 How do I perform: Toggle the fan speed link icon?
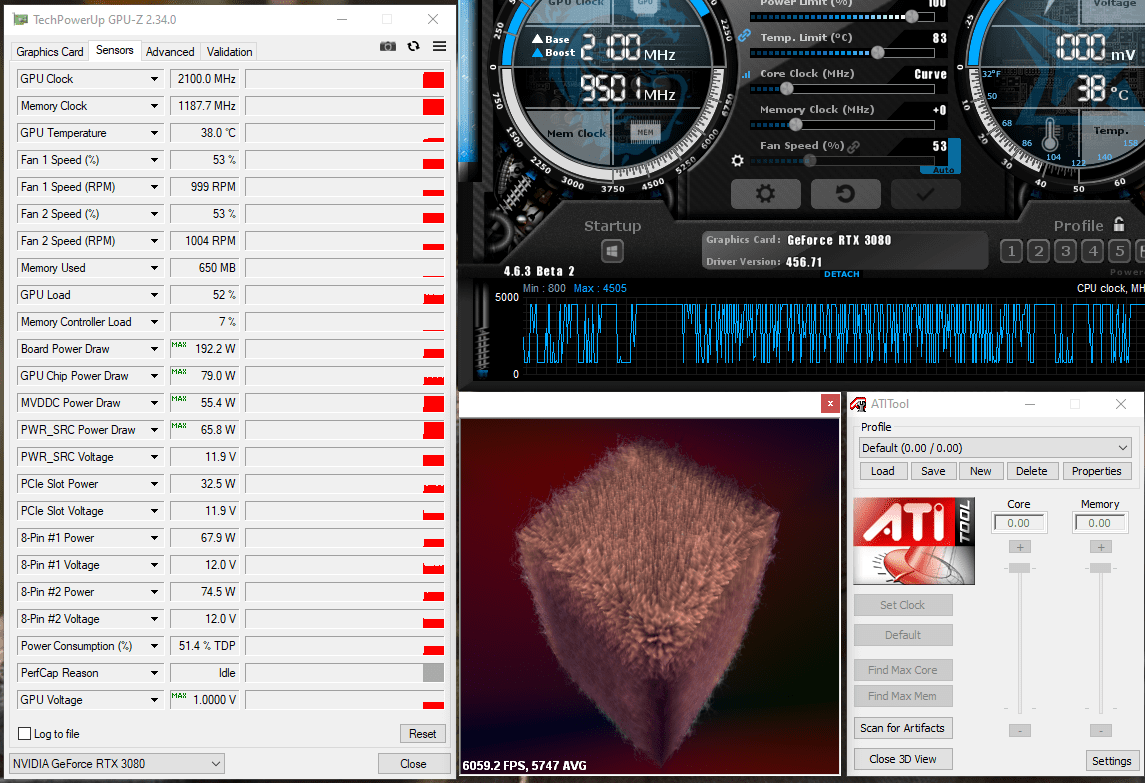point(853,147)
